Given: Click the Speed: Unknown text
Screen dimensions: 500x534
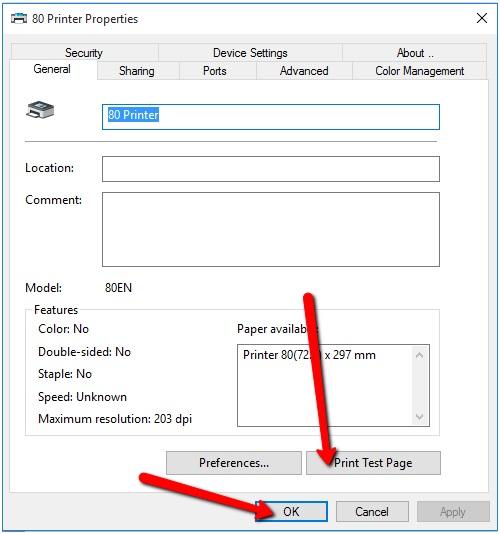Looking at the screenshot, I should coord(82,397).
